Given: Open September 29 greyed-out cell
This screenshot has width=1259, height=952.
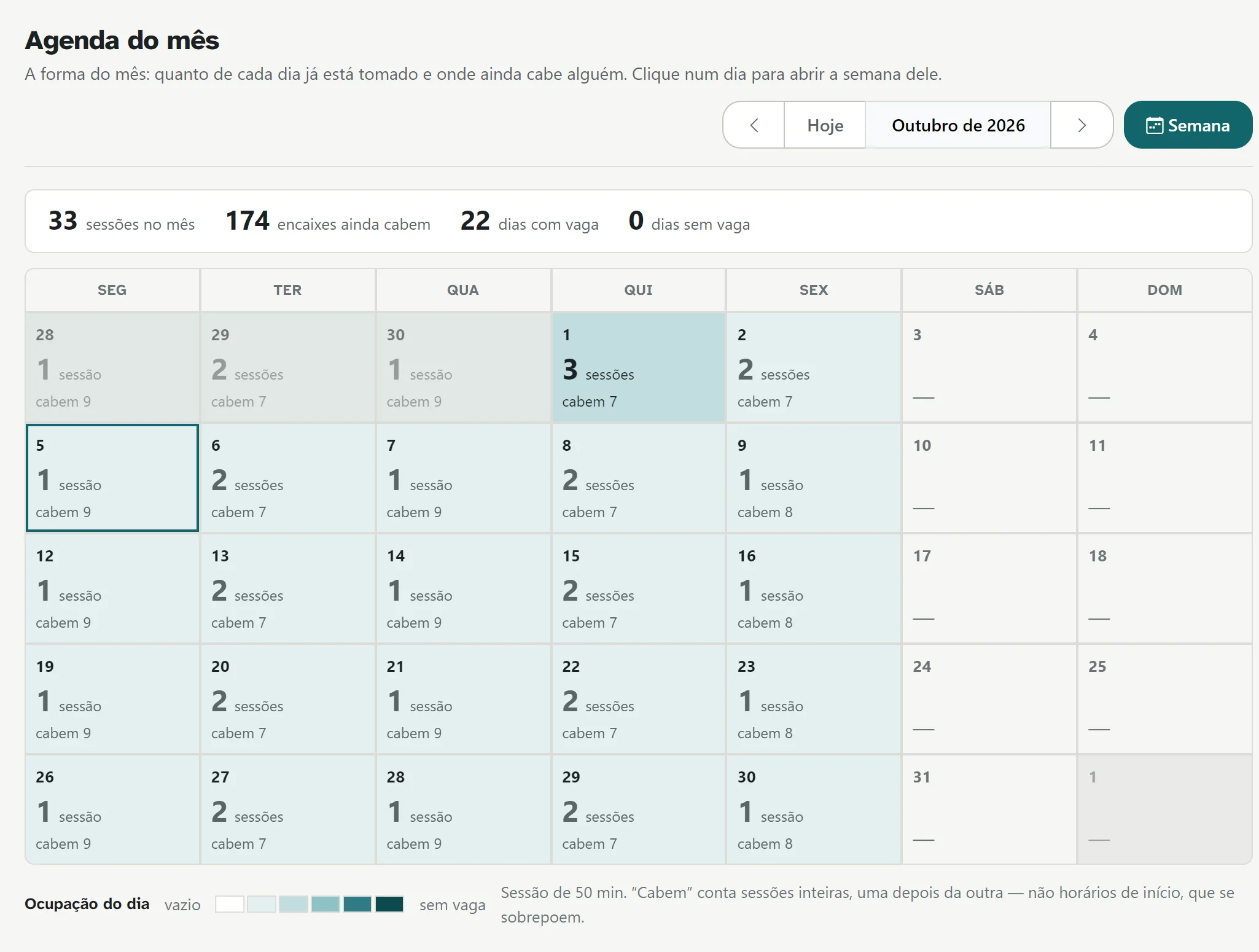Looking at the screenshot, I should (287, 367).
